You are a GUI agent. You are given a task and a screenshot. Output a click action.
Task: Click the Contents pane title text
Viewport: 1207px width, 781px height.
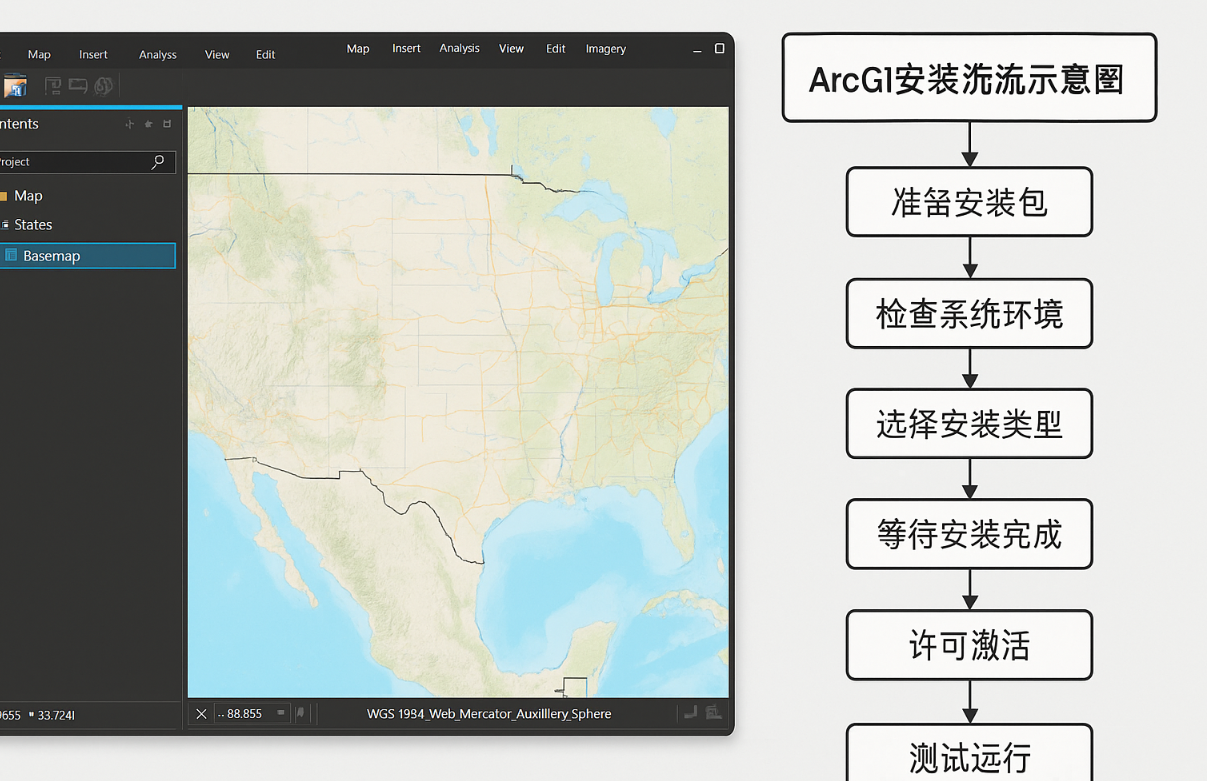click(19, 124)
